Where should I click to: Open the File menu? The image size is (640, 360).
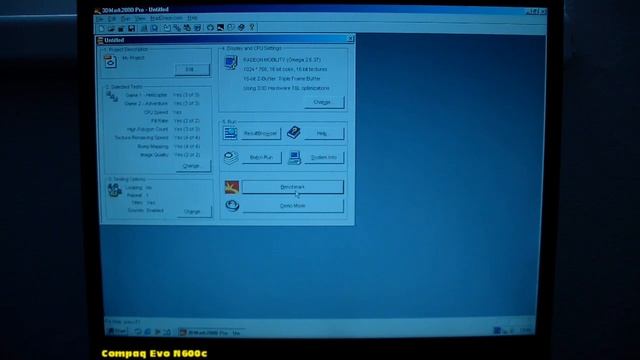pos(100,19)
